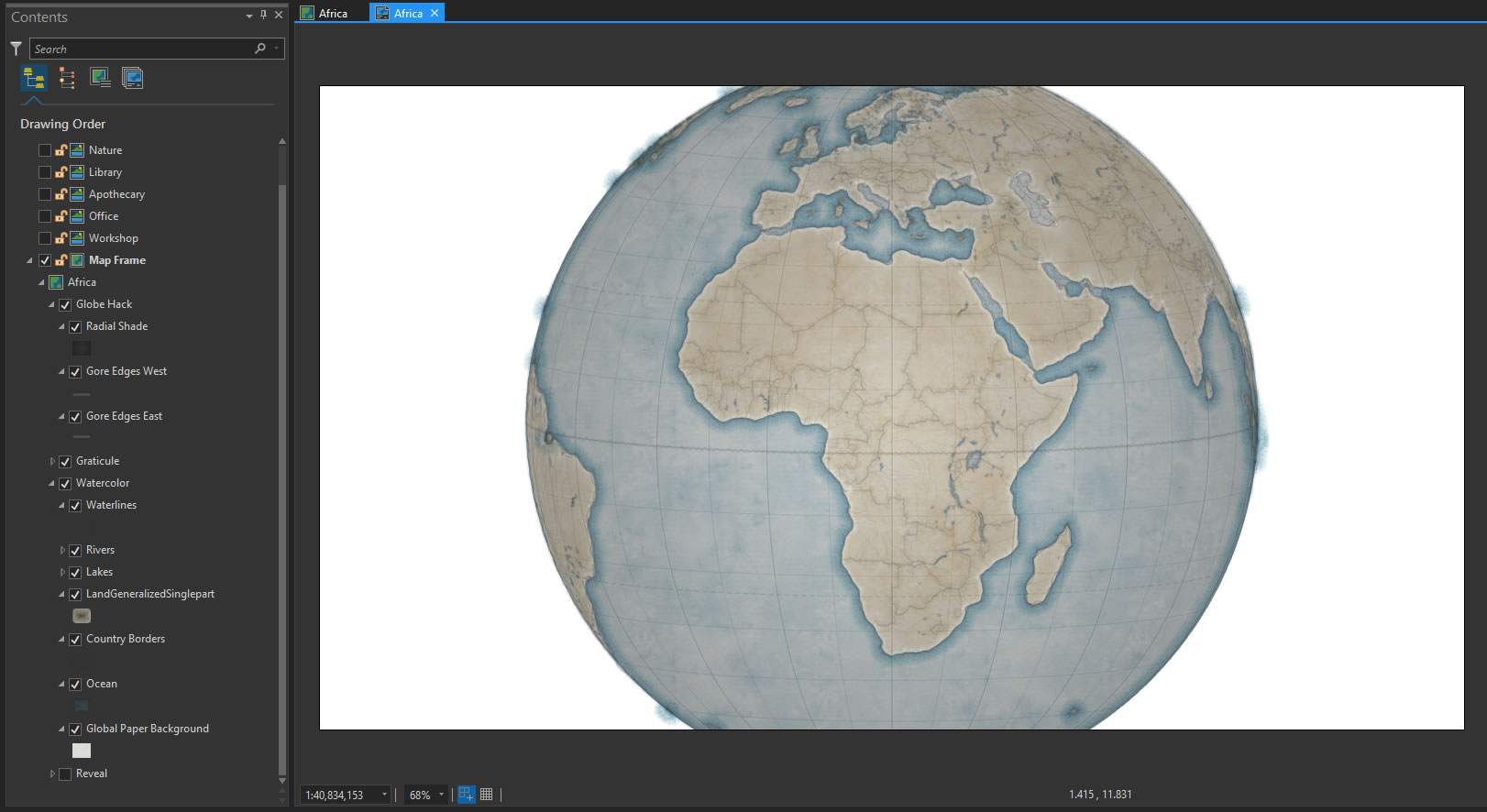Click the Gore Edges West line symbol
Screen dimensions: 1487x812
pos(82,393)
